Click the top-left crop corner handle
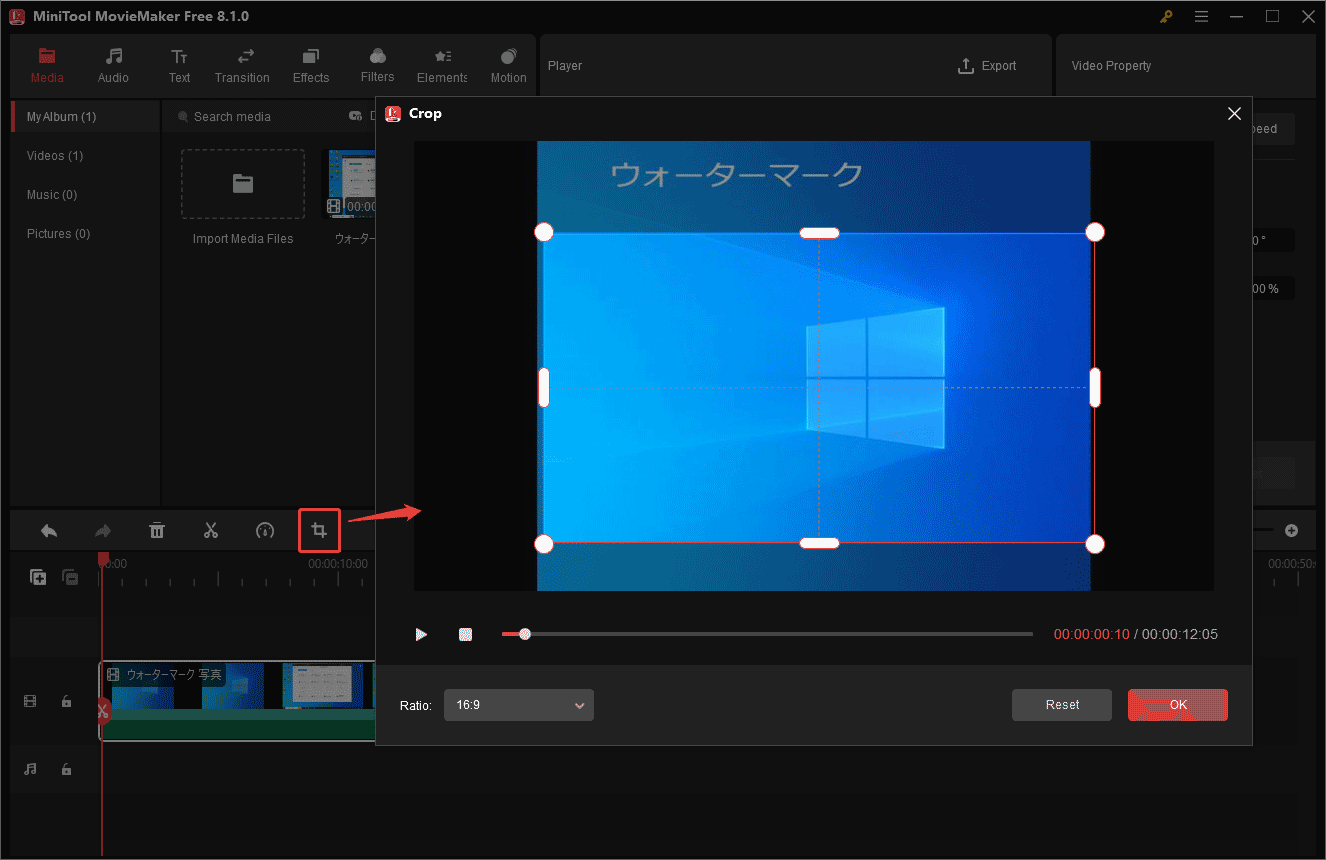1326x860 pixels. (x=544, y=232)
